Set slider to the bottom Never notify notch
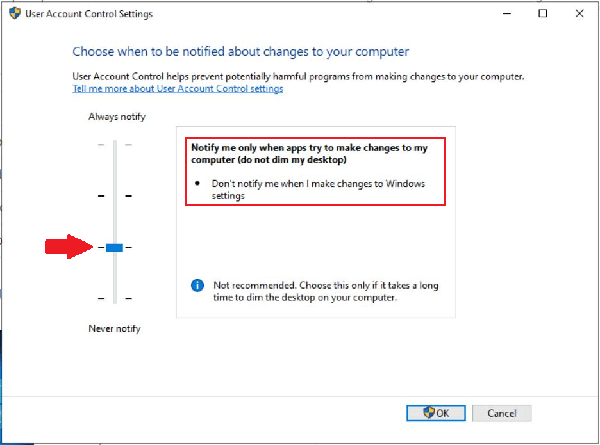Image resolution: width=600 pixels, height=445 pixels. click(114, 298)
